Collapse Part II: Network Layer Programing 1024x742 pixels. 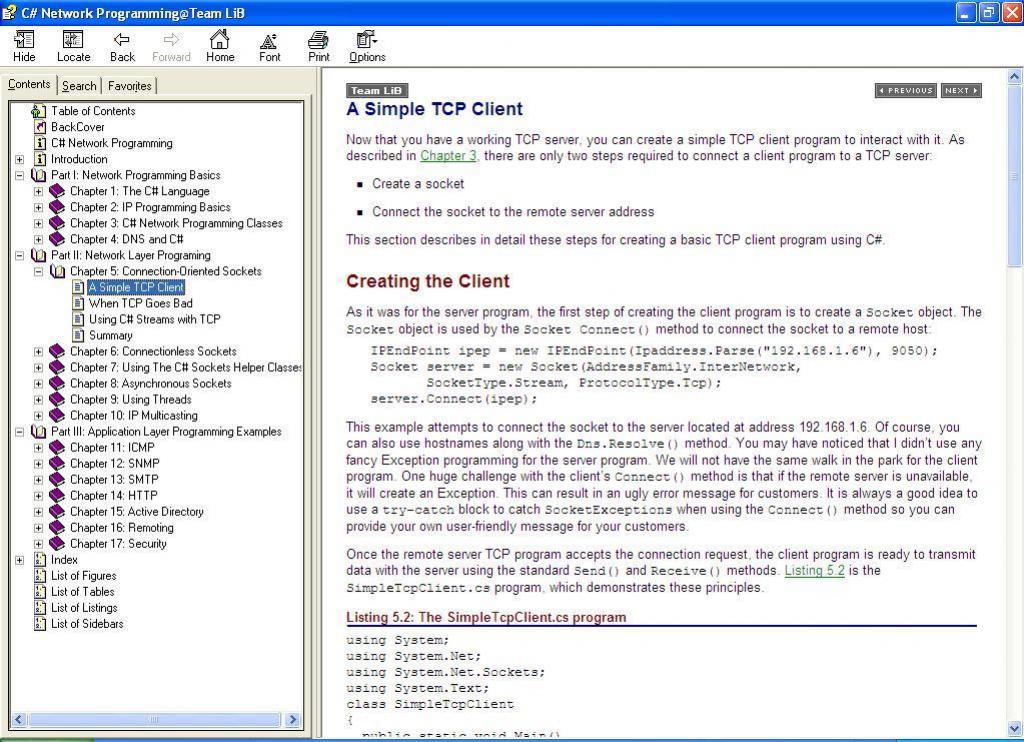pyautogui.click(x=20, y=255)
